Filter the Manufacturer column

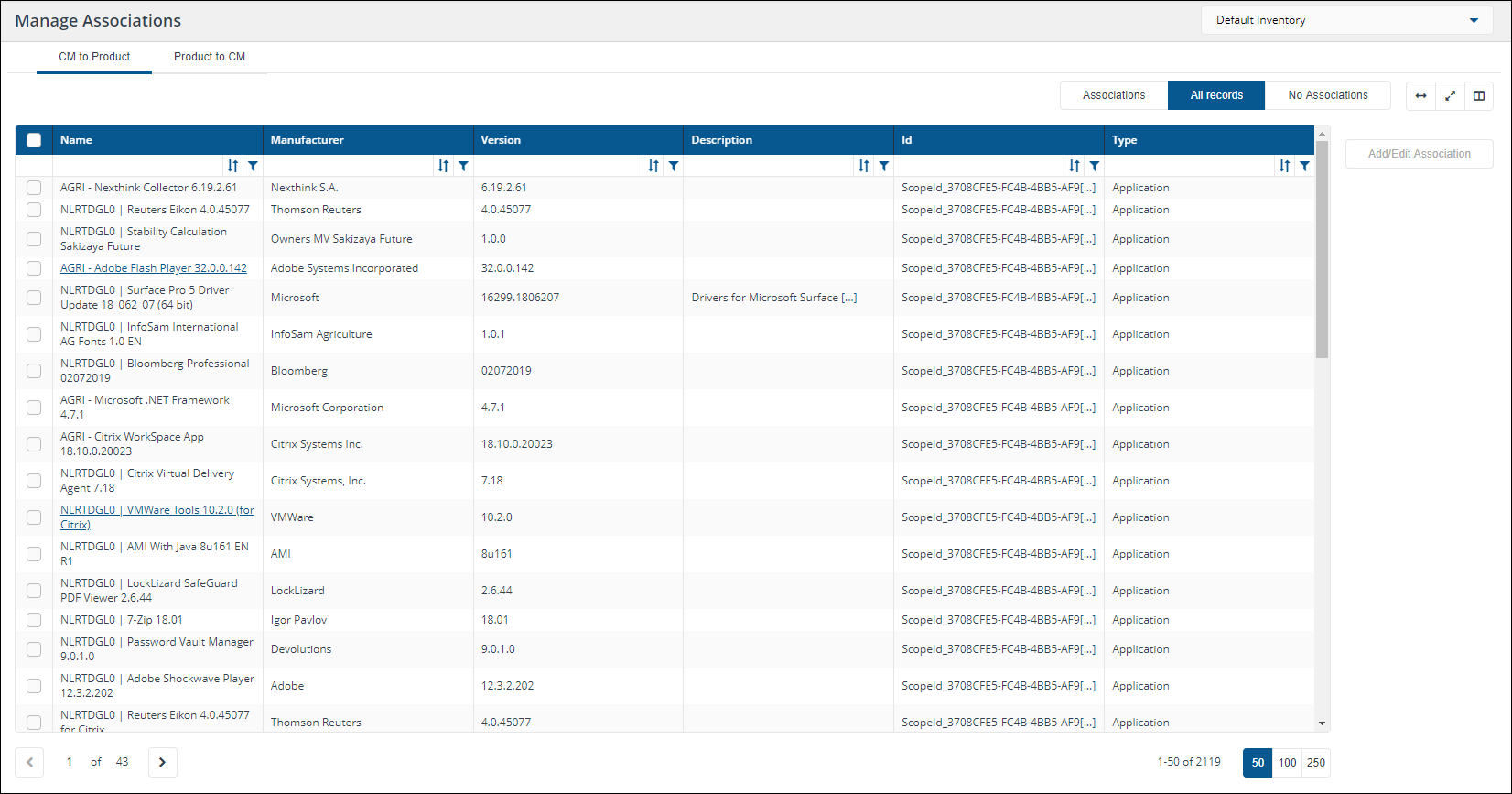click(464, 166)
